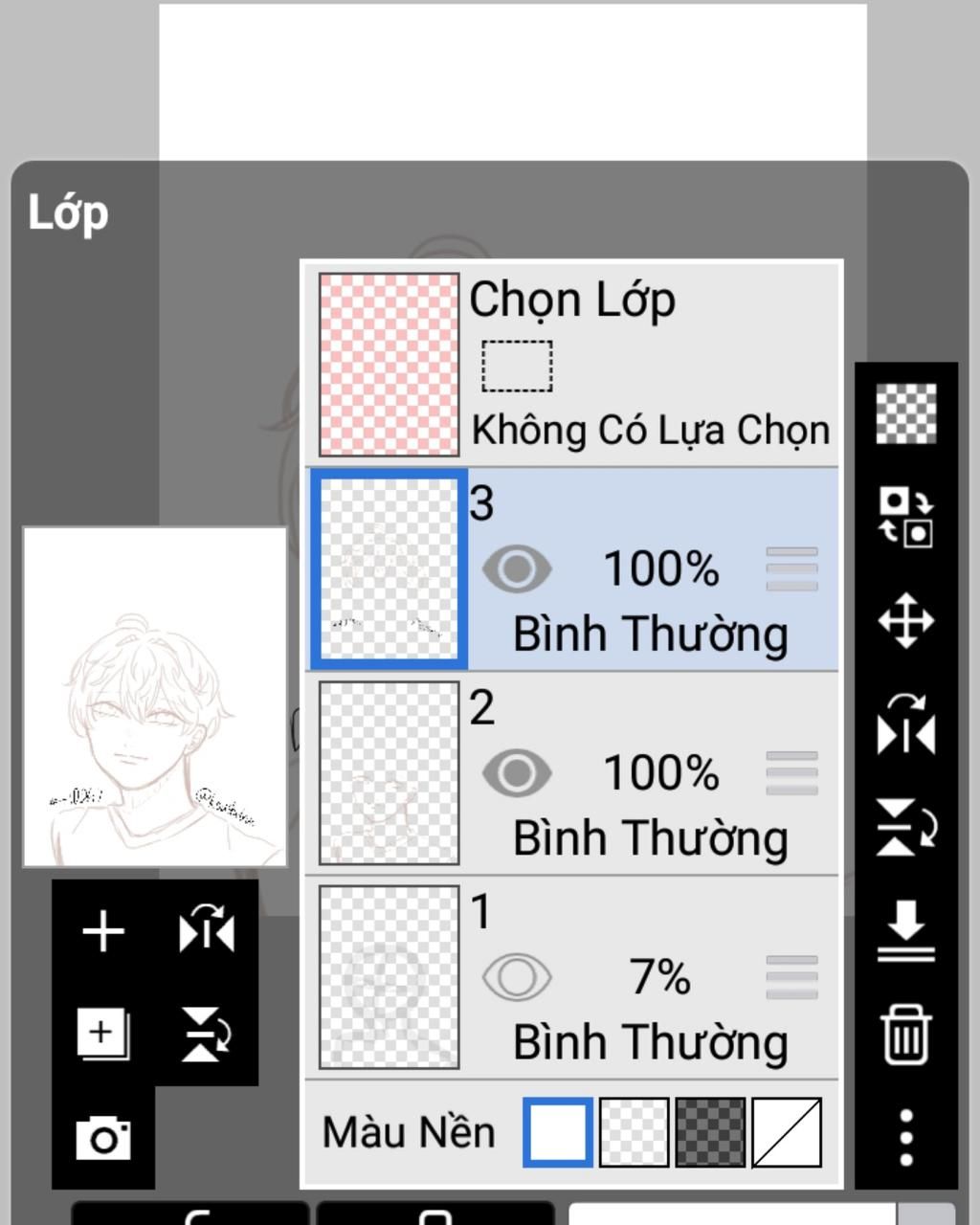Select the white background color swatch
980x1225 pixels.
coord(557,1132)
